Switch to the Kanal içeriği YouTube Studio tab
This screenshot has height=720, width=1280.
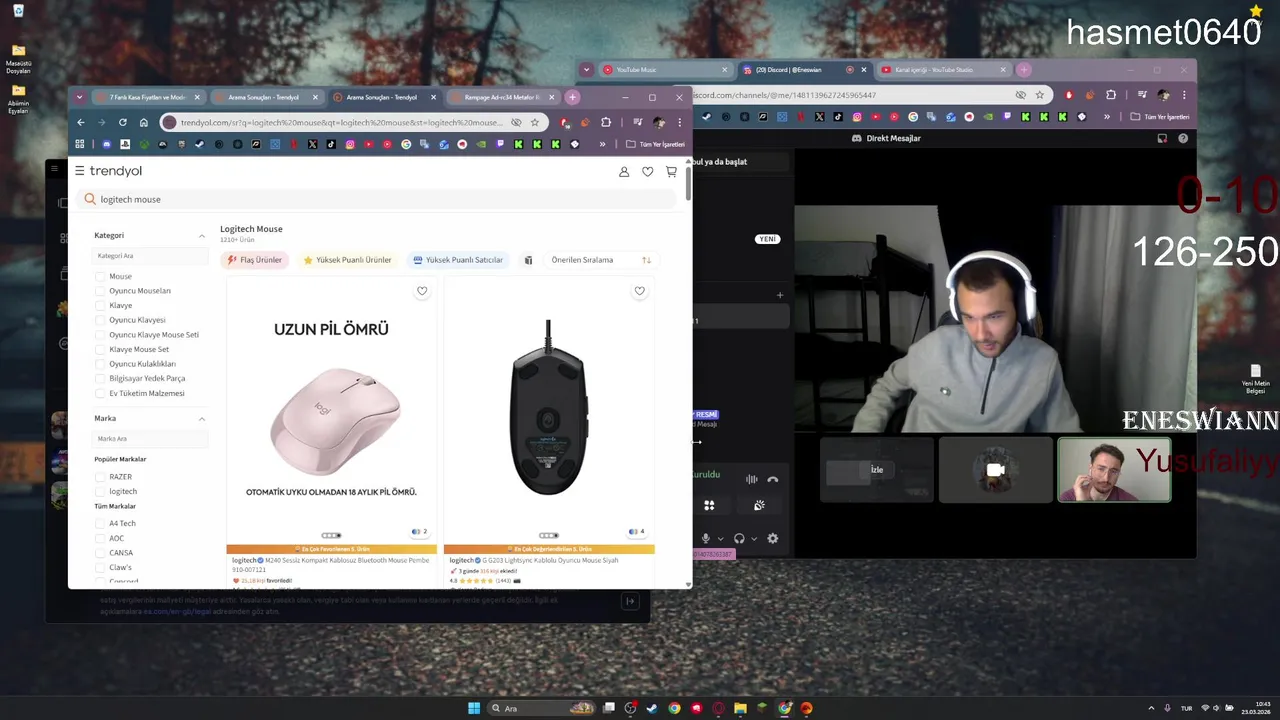(942, 70)
